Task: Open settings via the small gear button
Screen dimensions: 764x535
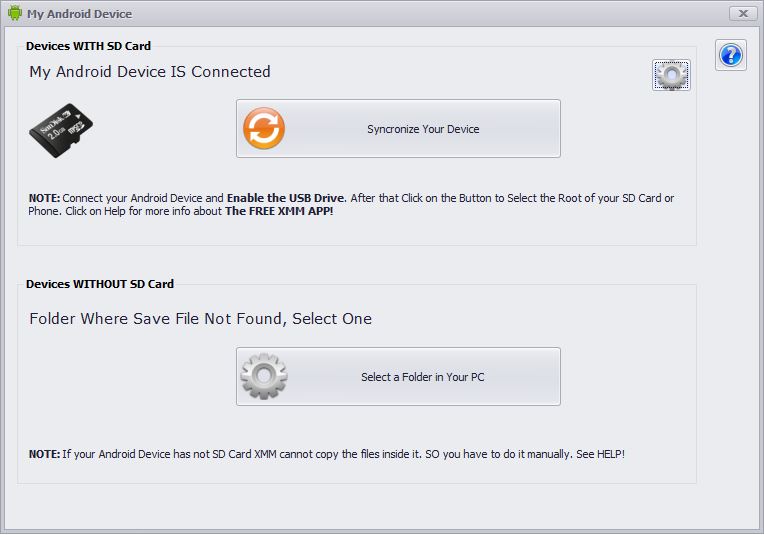Action: (671, 75)
